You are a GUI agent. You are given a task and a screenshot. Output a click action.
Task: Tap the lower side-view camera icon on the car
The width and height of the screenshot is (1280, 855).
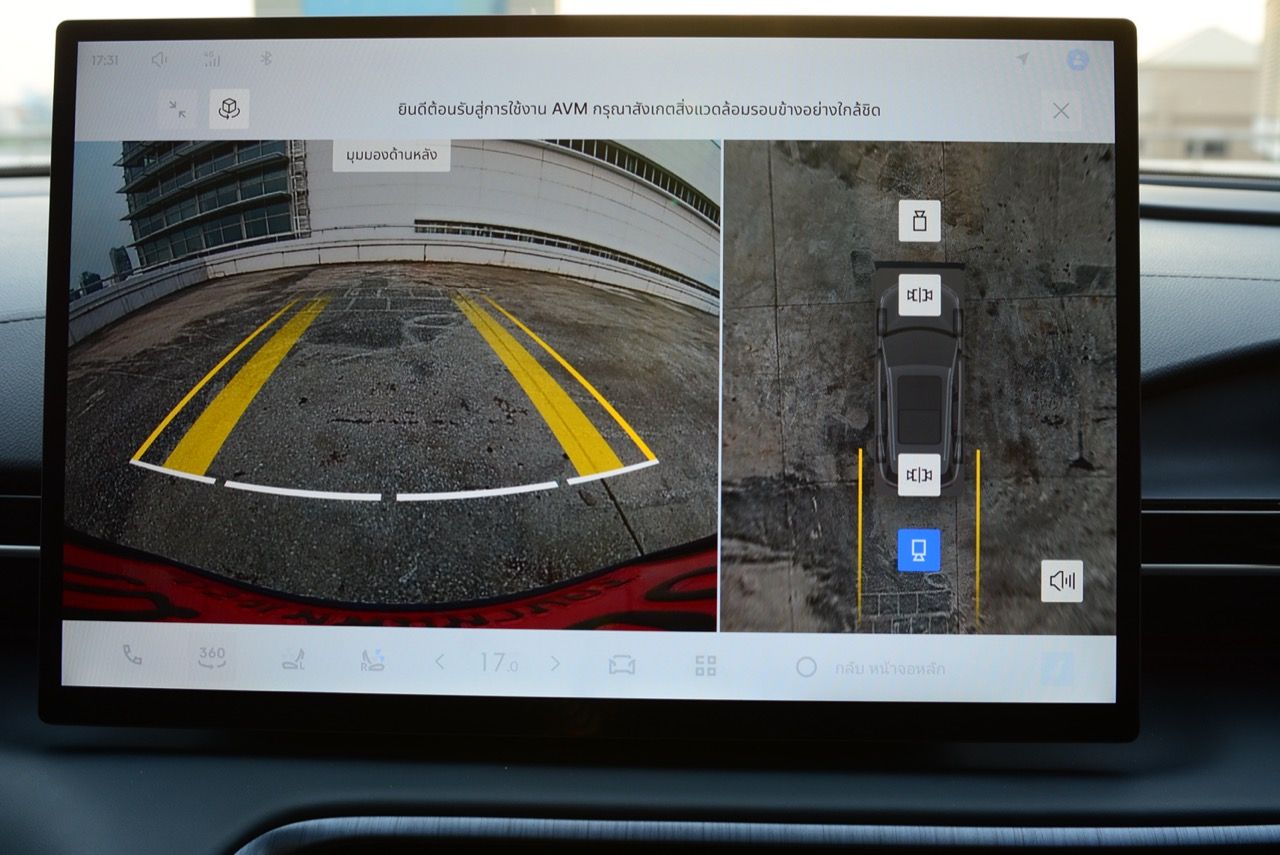pyautogui.click(x=919, y=475)
